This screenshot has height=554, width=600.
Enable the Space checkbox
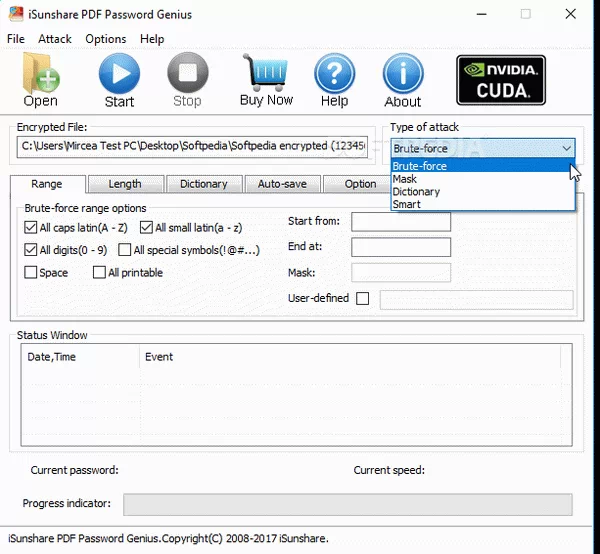point(31,272)
